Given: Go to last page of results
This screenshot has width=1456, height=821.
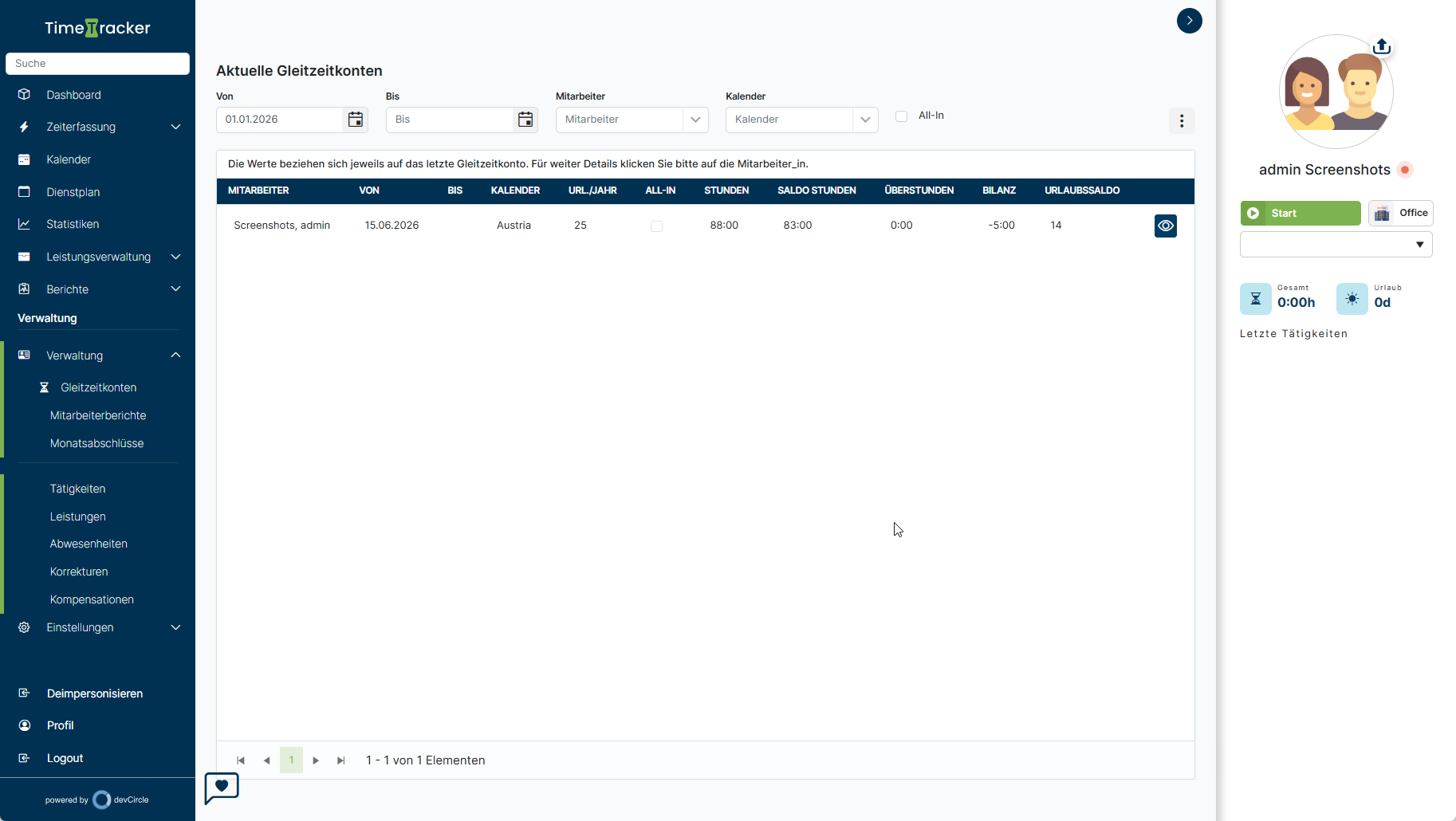Looking at the screenshot, I should click(341, 760).
